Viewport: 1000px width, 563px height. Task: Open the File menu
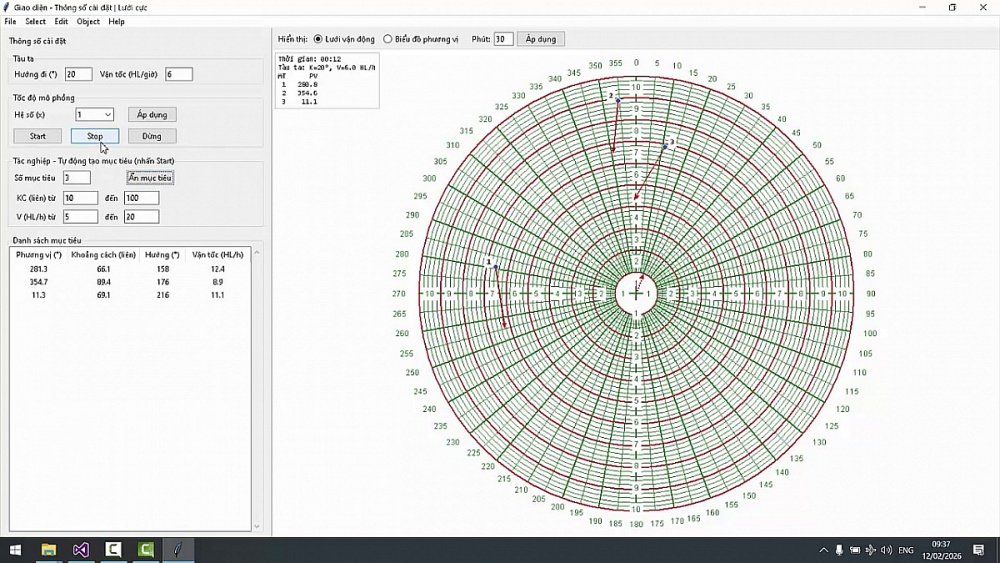(10, 21)
